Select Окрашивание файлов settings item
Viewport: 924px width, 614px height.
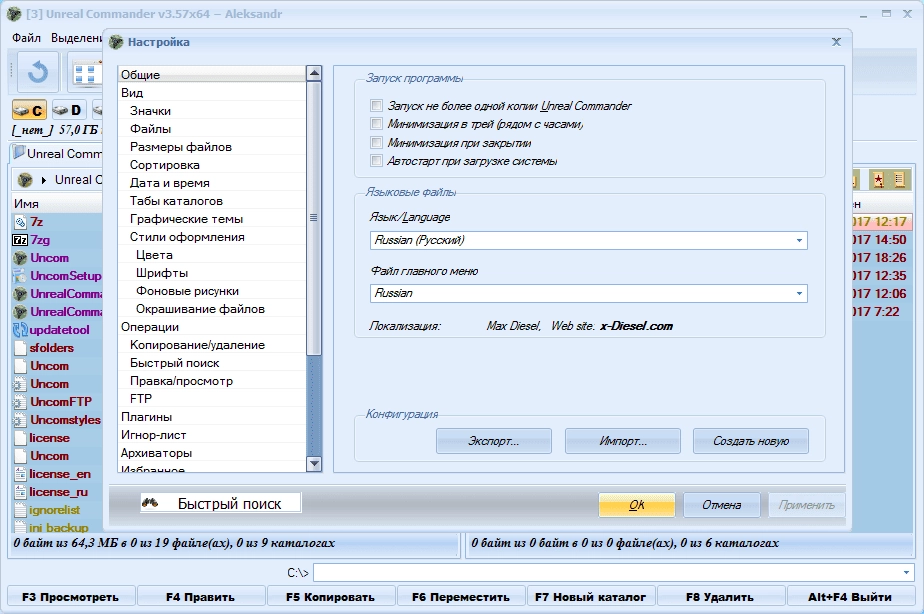212,309
